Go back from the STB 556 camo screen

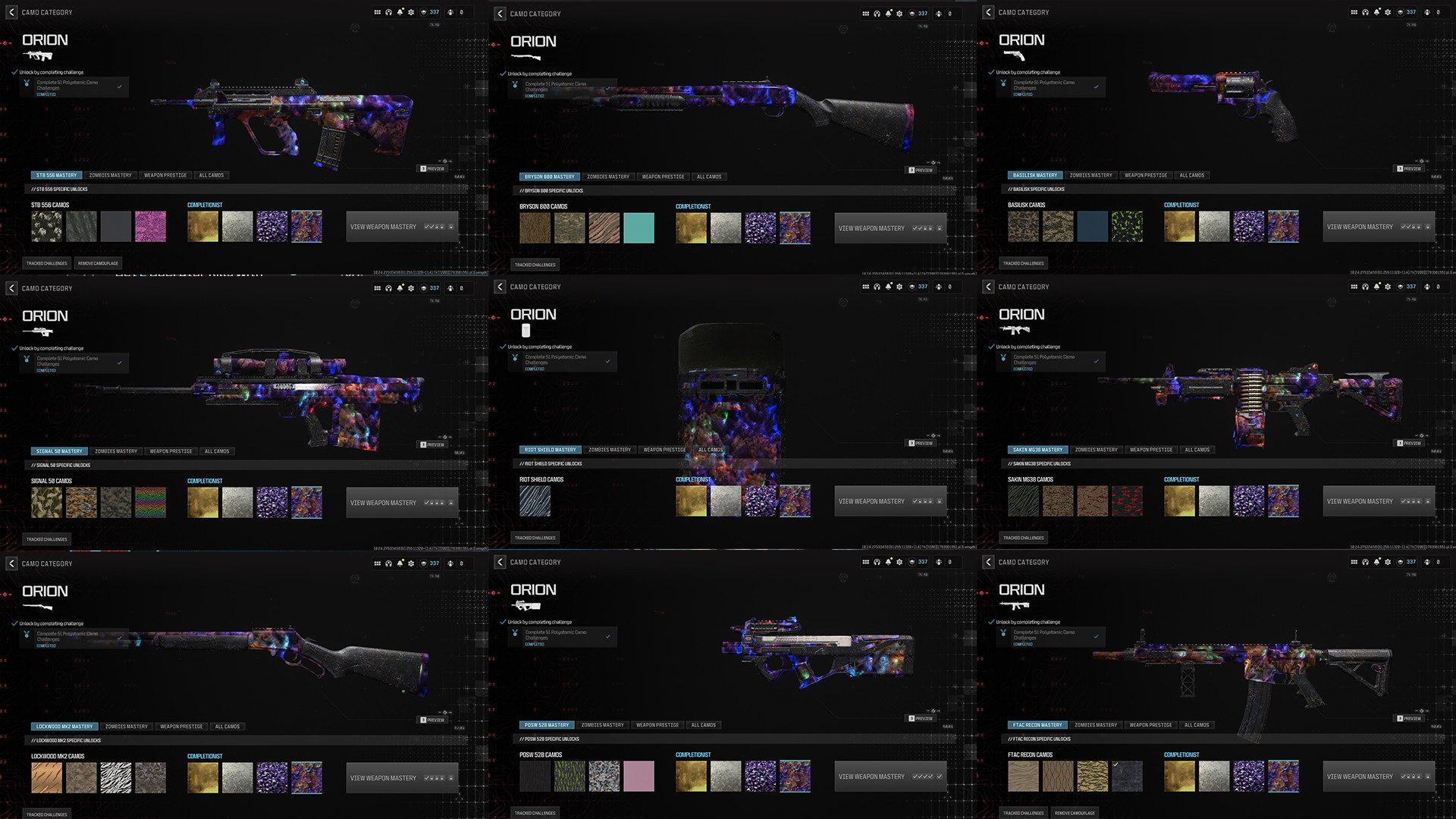click(11, 12)
